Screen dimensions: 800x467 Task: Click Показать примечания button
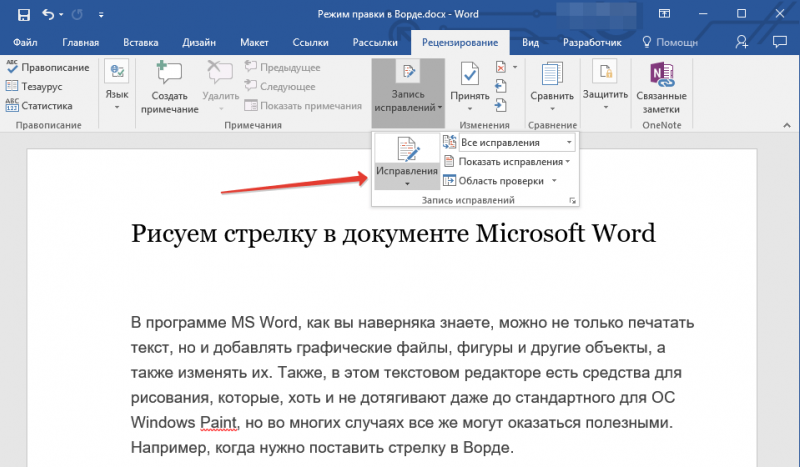(x=303, y=106)
